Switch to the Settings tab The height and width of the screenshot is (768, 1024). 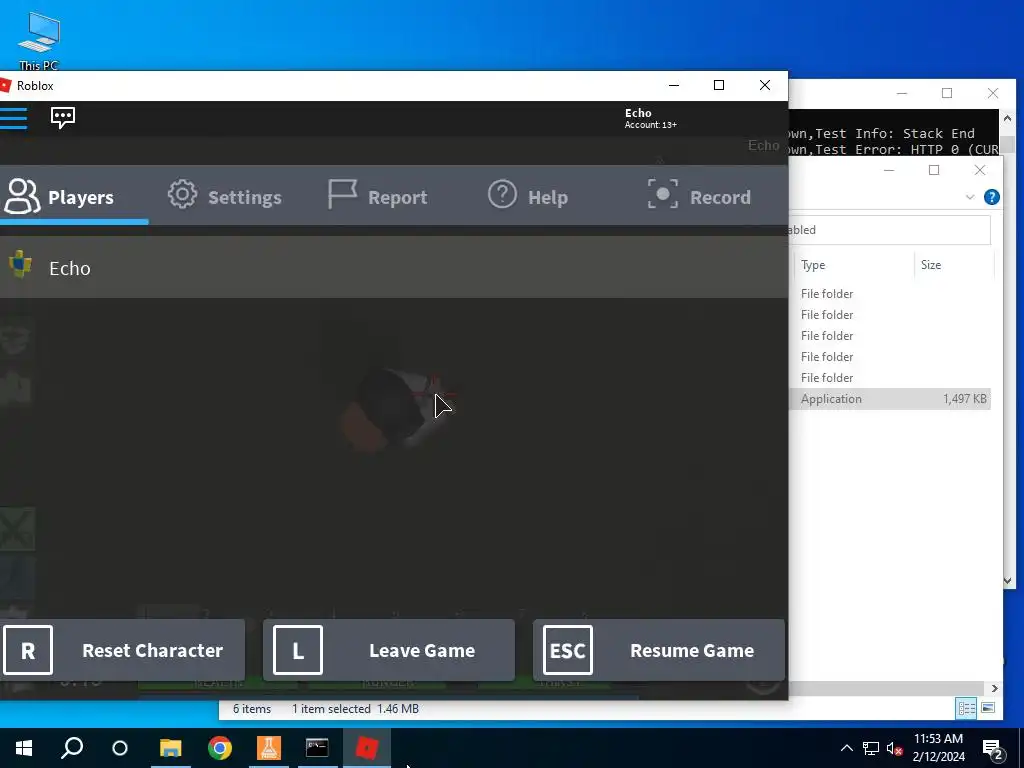pyautogui.click(x=225, y=197)
